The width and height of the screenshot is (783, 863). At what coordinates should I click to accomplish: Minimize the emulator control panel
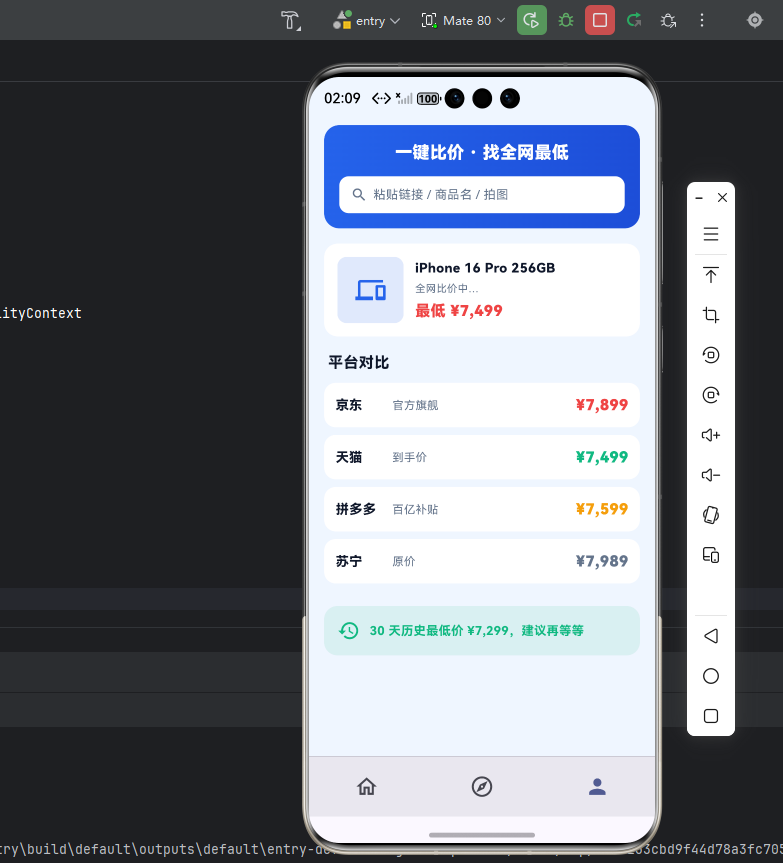click(699, 198)
